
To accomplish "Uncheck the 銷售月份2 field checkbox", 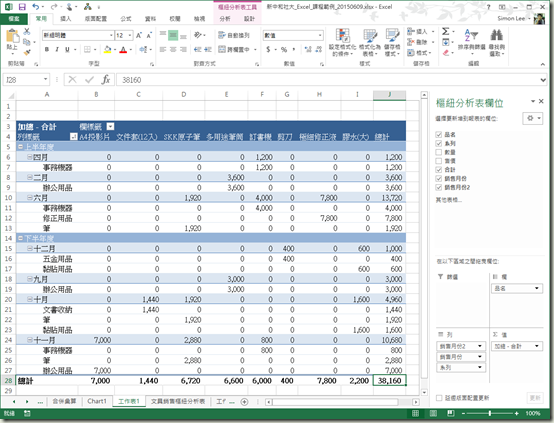I will tap(439, 187).
